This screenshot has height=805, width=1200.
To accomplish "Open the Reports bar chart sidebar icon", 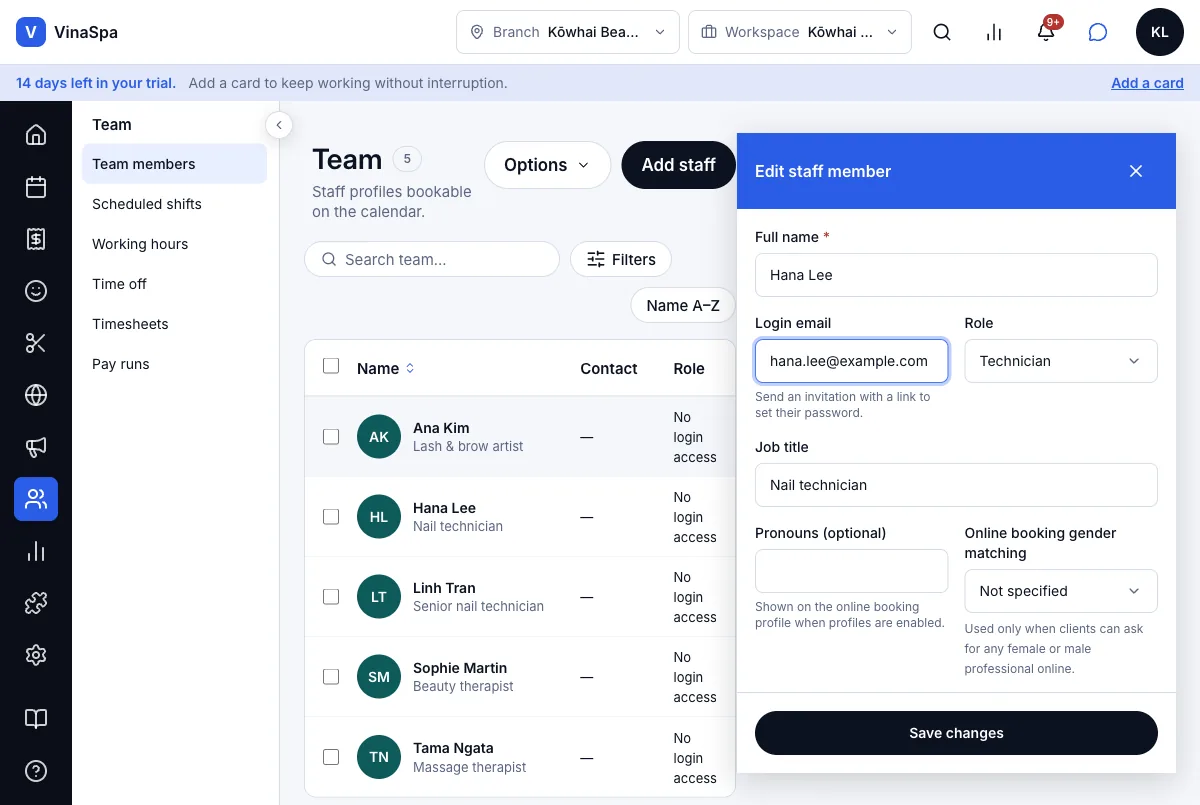I will pos(36,551).
